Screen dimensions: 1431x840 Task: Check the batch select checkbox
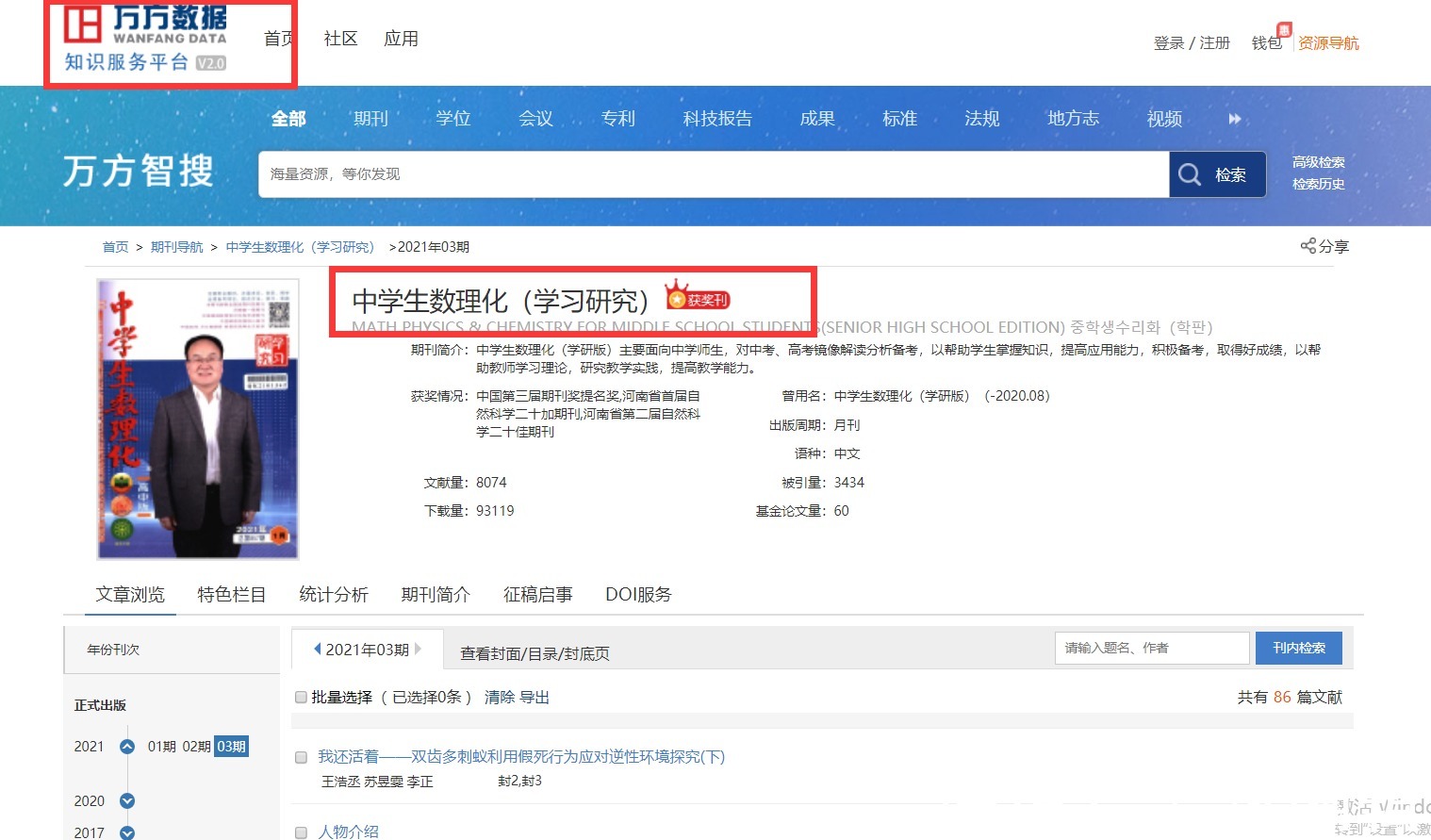[302, 698]
